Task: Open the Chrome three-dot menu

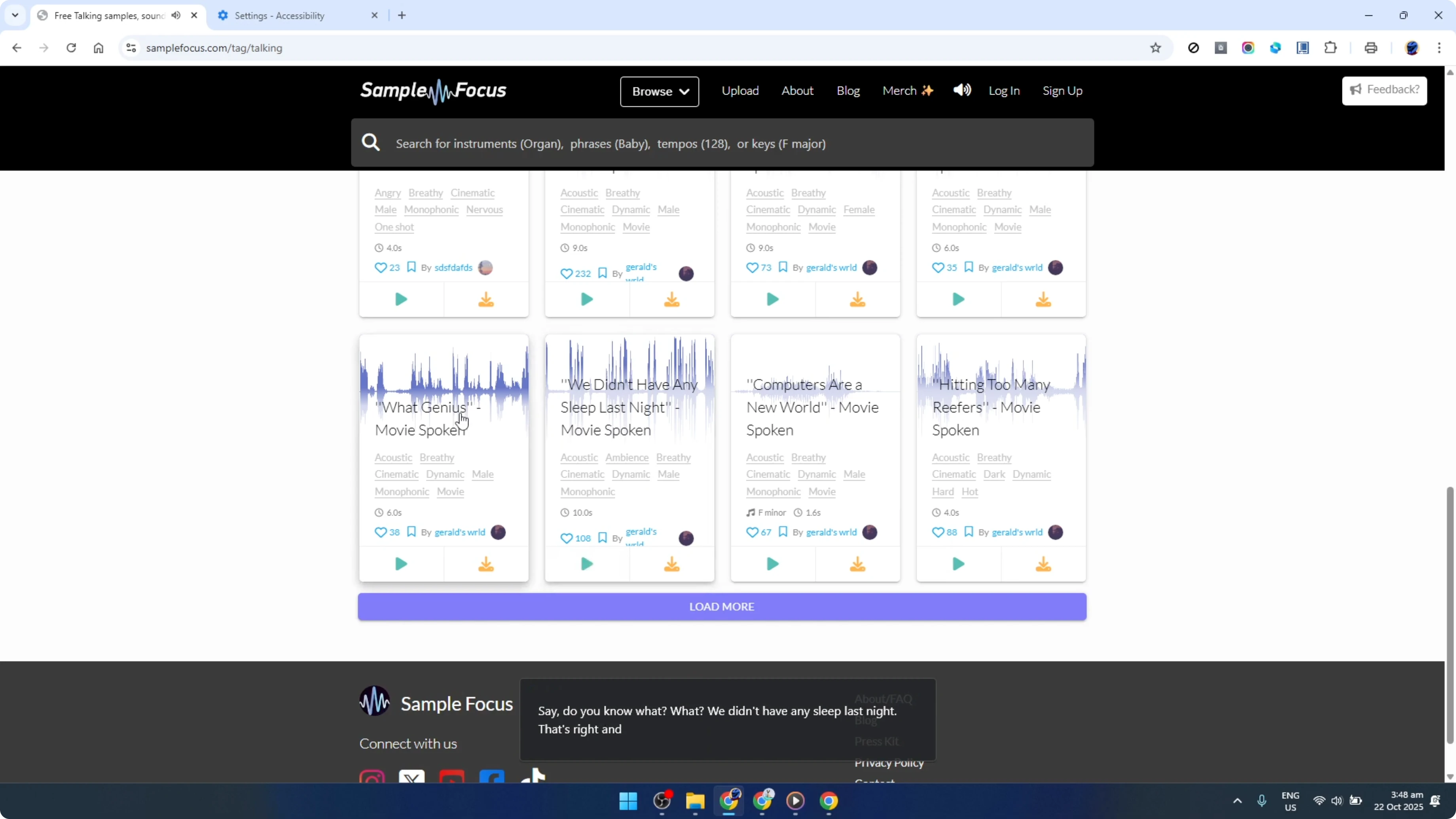Action: pyautogui.click(x=1439, y=48)
